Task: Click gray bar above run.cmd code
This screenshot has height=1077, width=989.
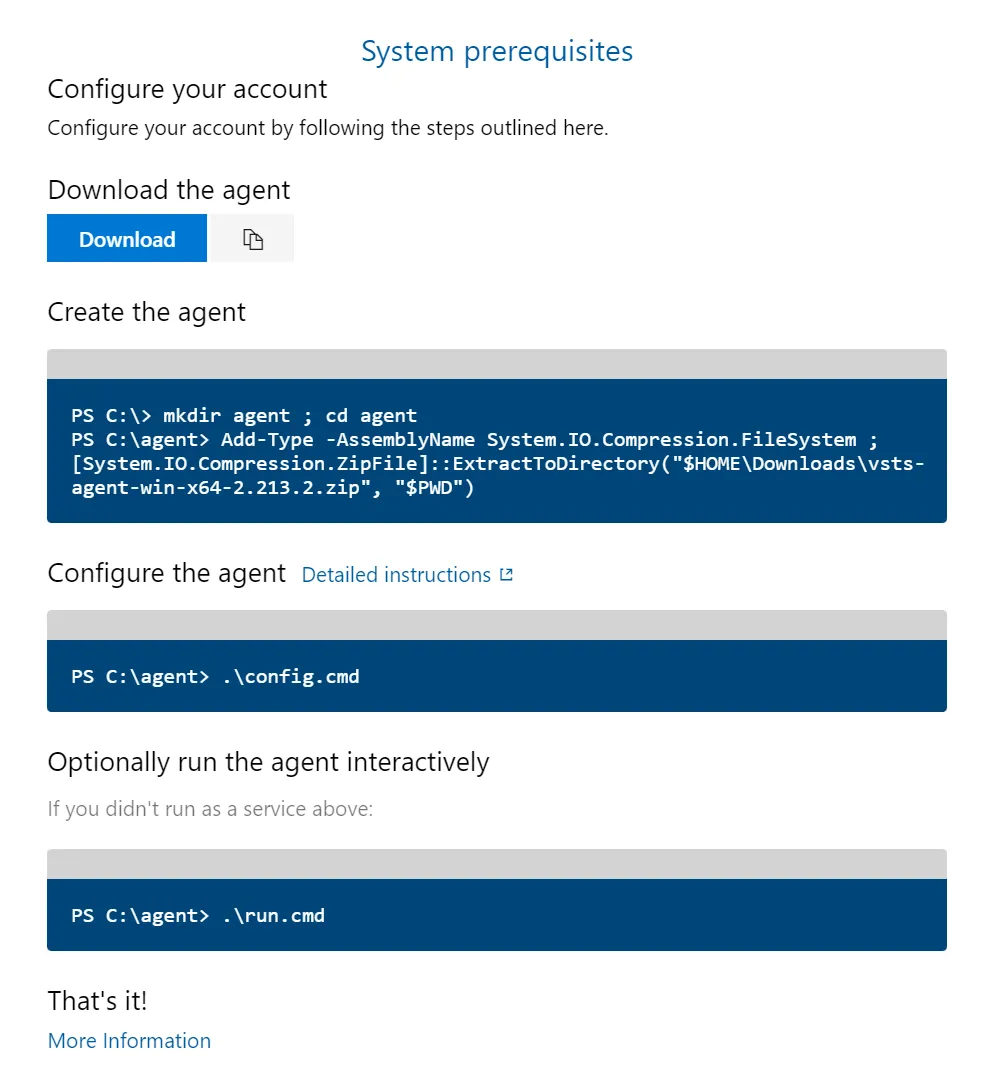Action: click(x=496, y=864)
